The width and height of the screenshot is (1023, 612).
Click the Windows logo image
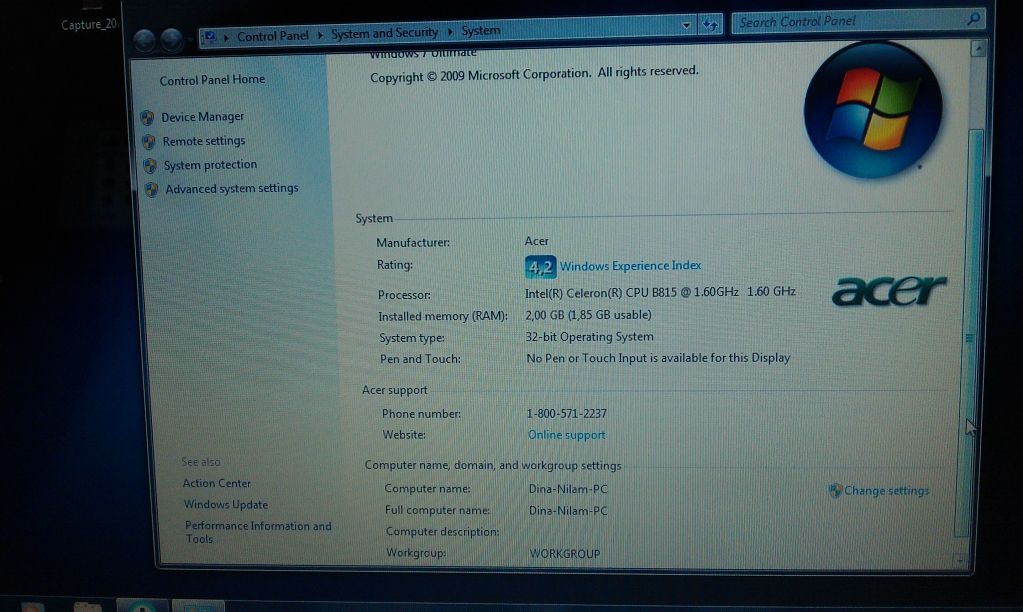[873, 110]
